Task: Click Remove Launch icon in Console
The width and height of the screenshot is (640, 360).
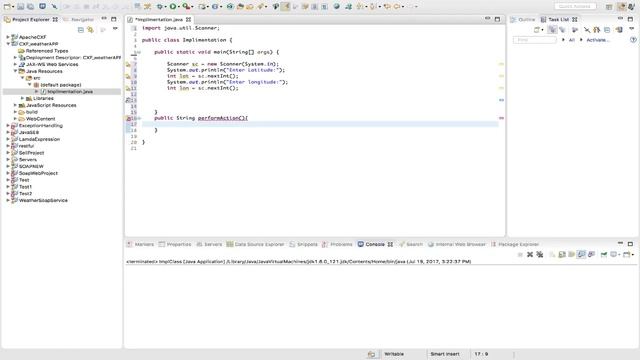Action: (530, 254)
